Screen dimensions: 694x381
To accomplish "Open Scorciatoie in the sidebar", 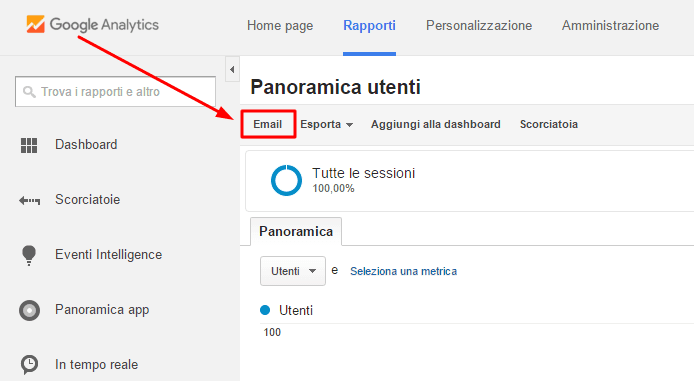I will pos(87,200).
